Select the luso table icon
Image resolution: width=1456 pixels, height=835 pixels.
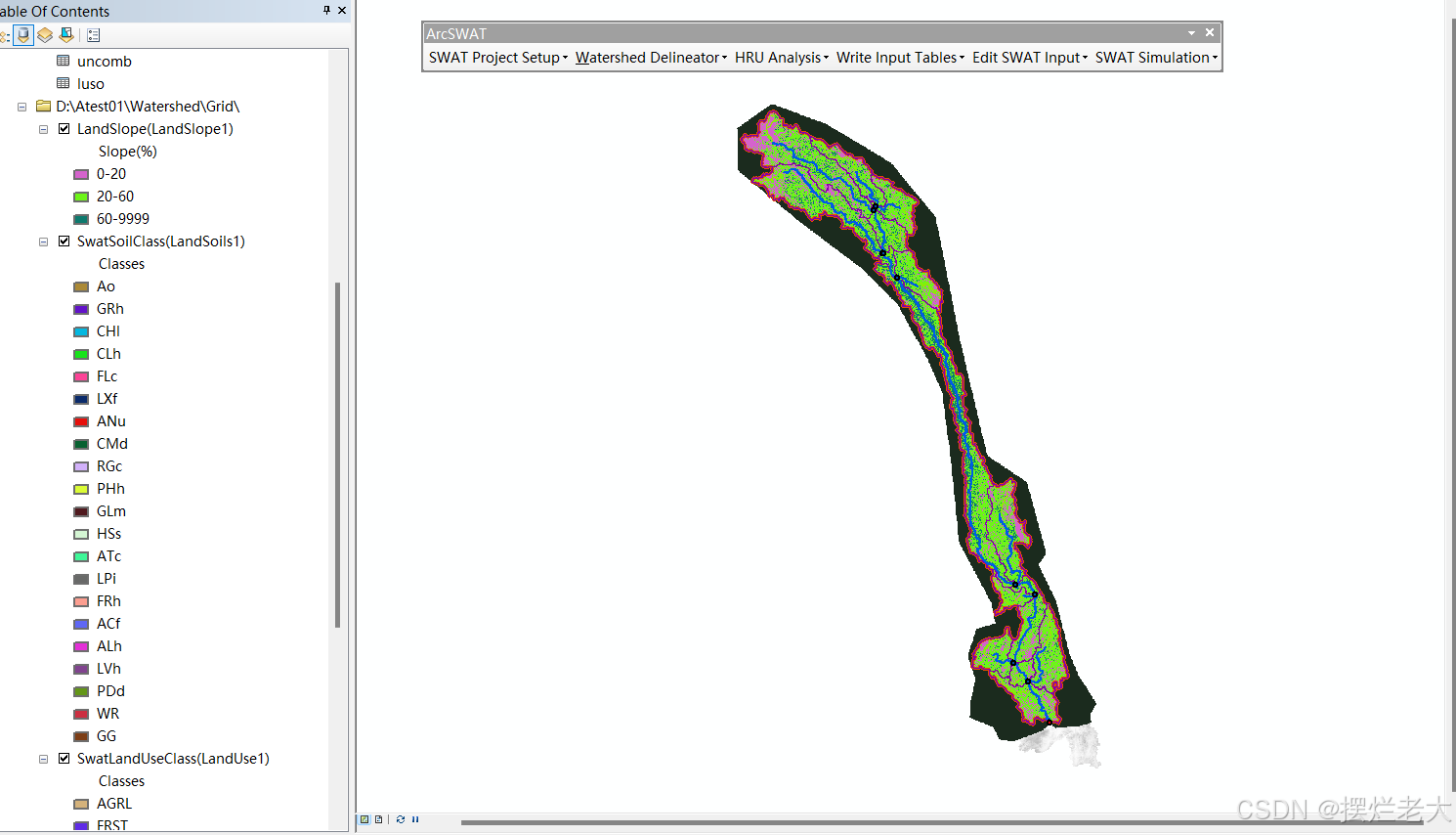click(x=64, y=83)
